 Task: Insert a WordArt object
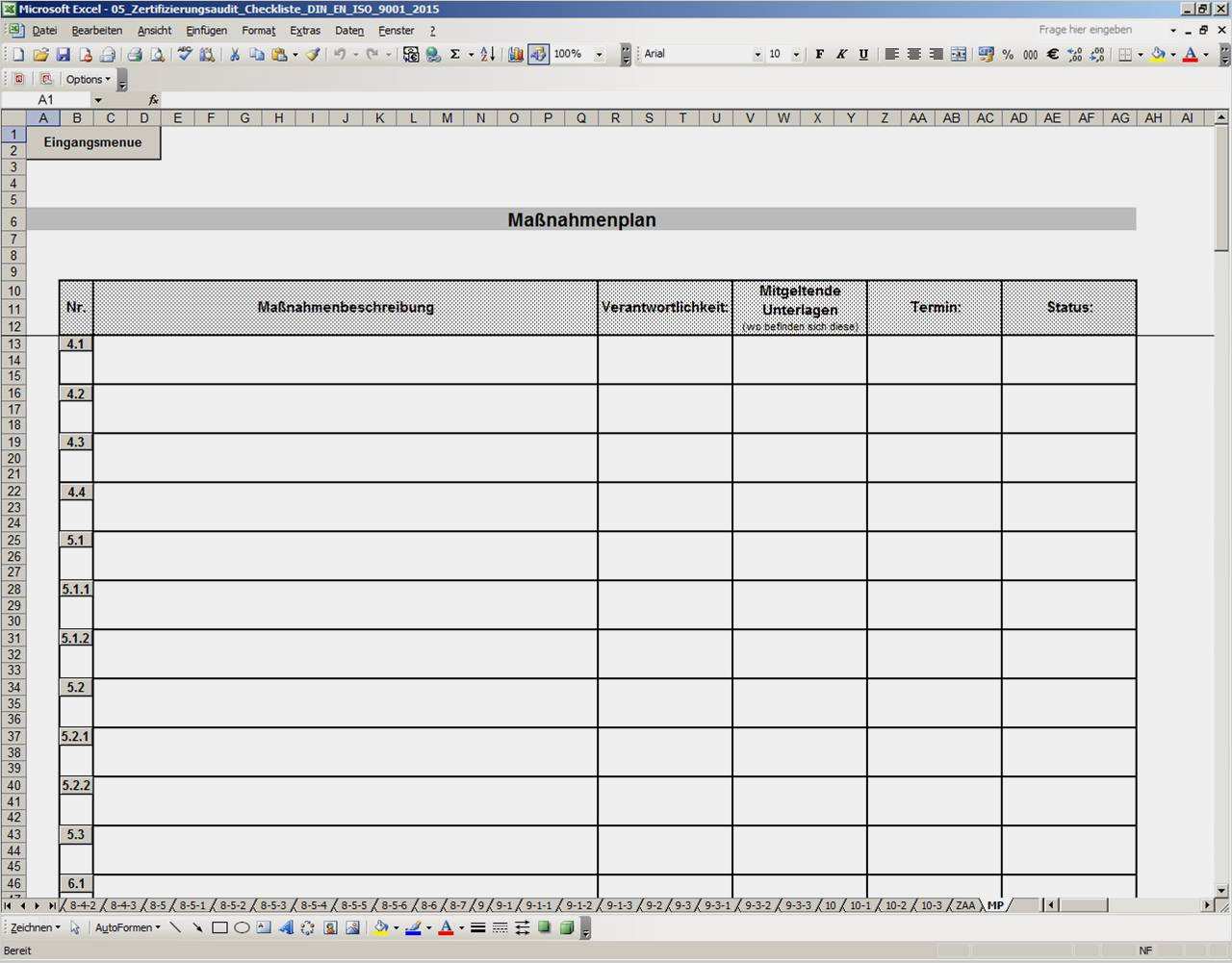[286, 927]
